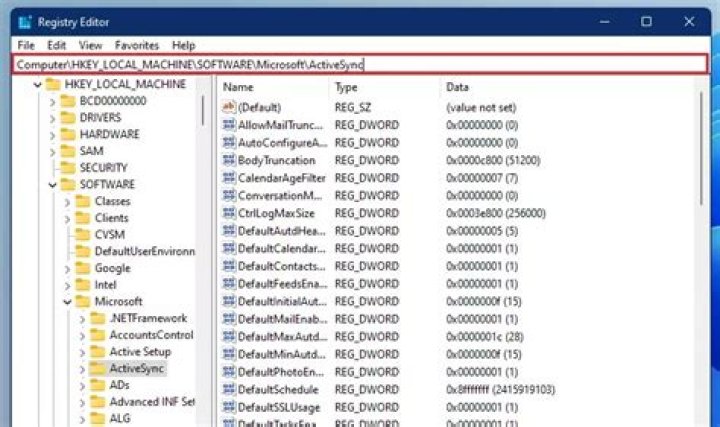This screenshot has width=720, height=427.
Task: Select the DefaultAutdHea value name
Action: [x=281, y=230]
